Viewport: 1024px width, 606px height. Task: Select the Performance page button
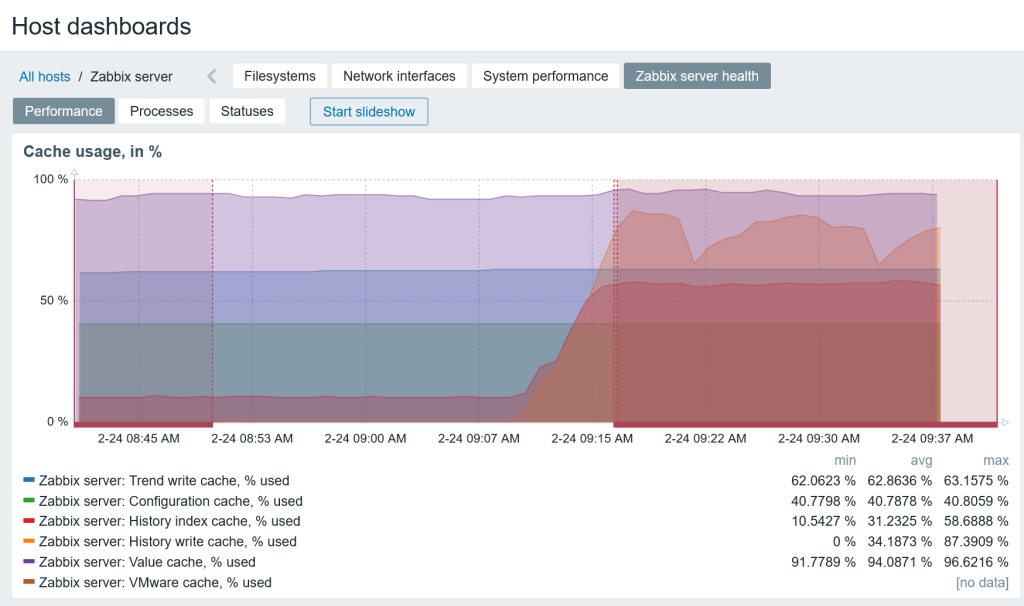[64, 111]
